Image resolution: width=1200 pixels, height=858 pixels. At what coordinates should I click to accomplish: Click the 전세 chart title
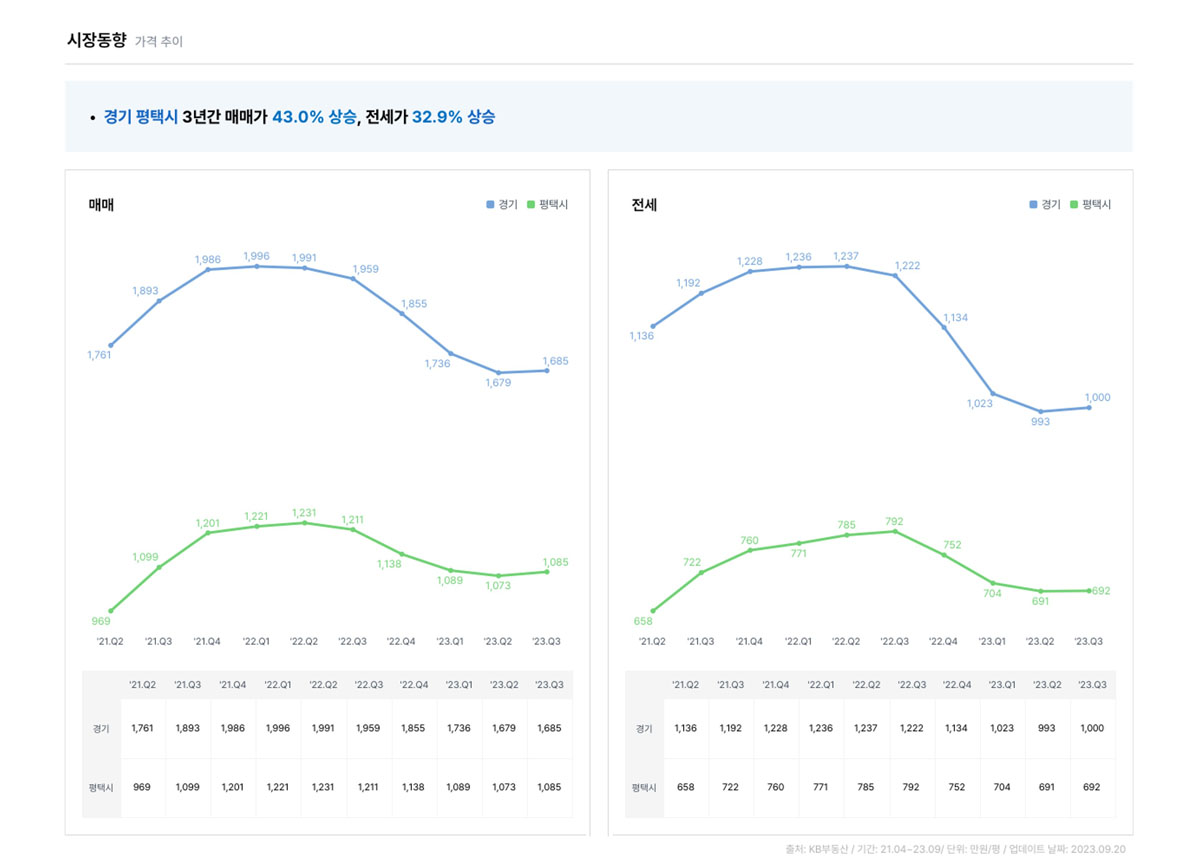coord(644,205)
